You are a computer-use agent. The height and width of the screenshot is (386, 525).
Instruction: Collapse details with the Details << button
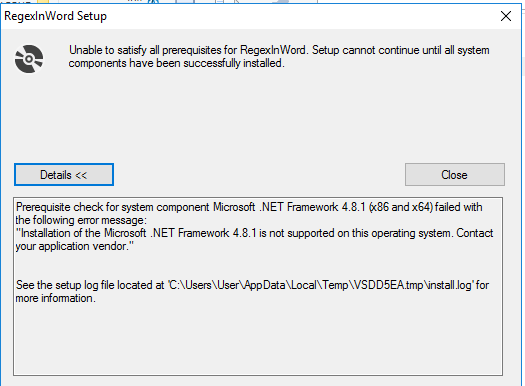pos(64,175)
